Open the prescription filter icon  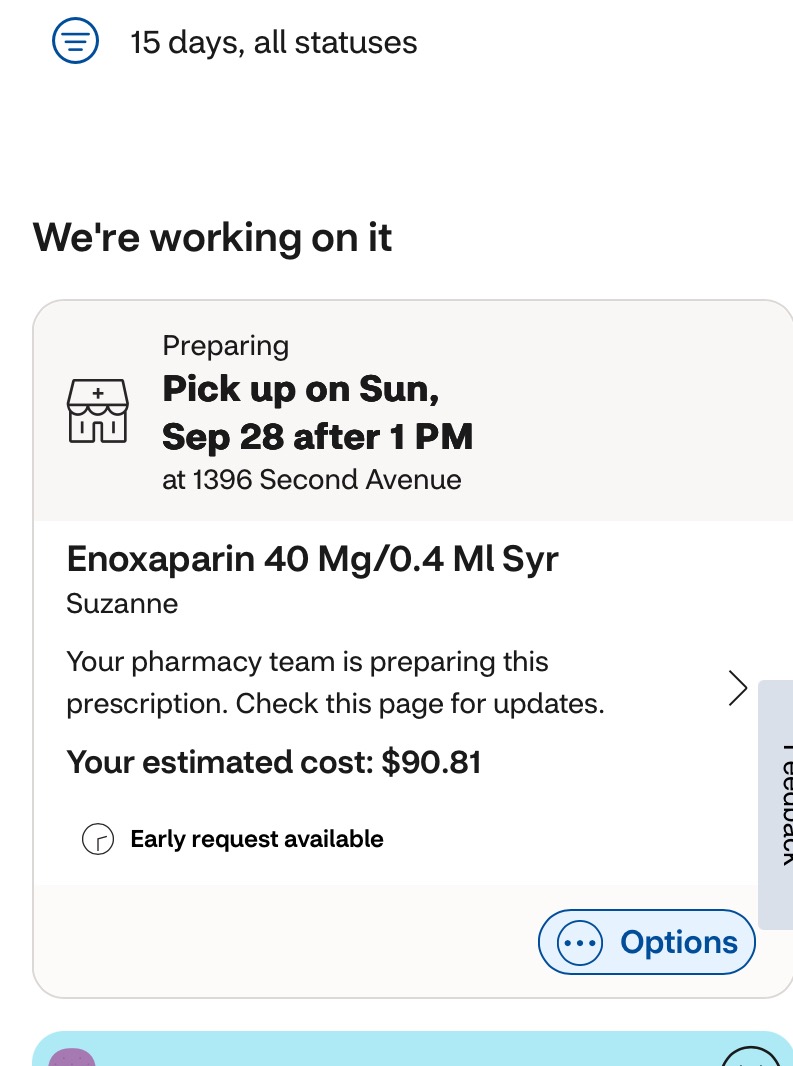75,41
